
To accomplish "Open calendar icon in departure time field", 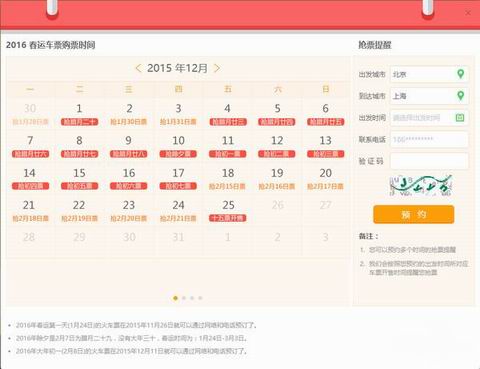I will point(460,117).
